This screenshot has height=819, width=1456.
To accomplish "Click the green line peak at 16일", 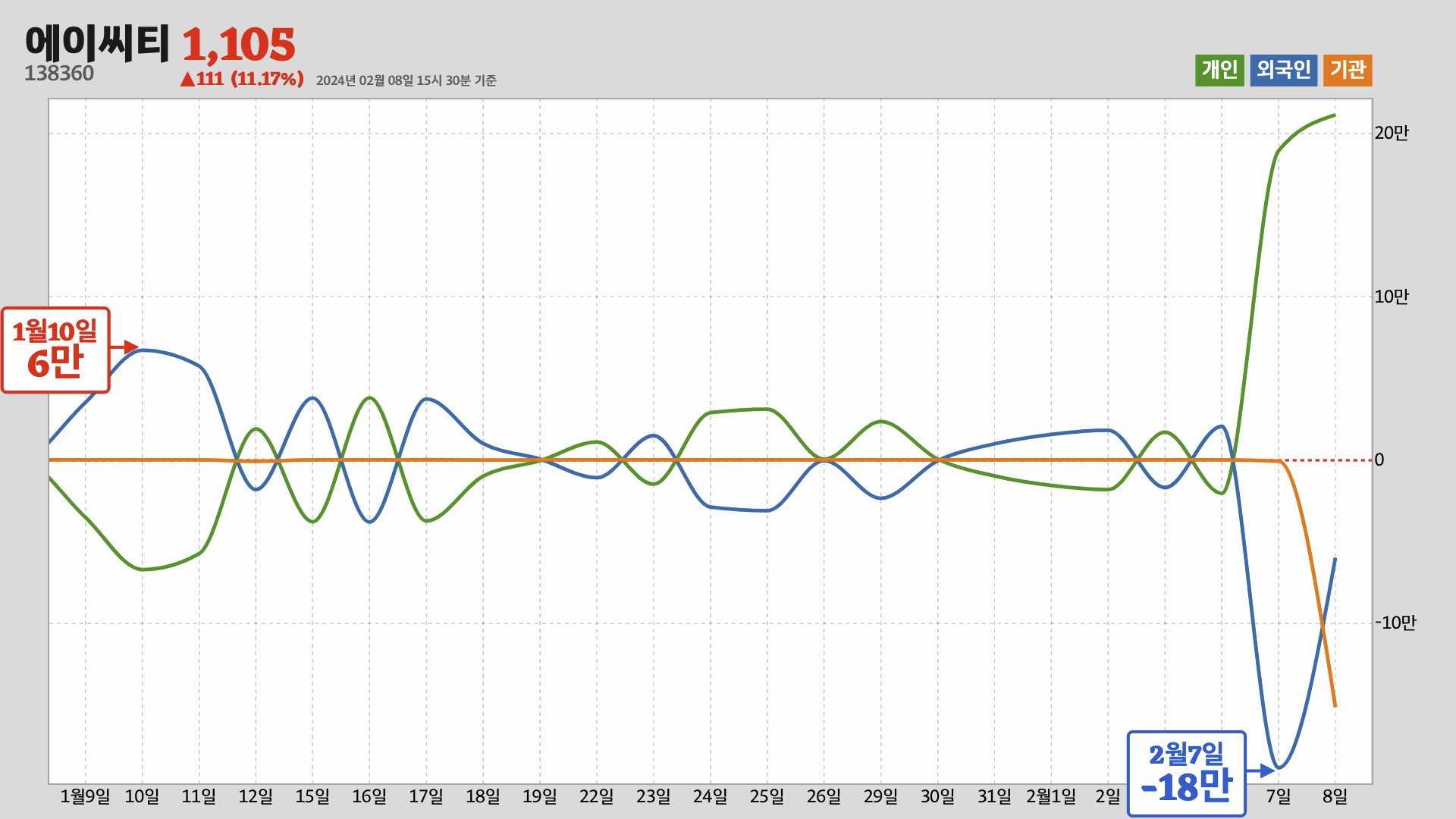I will coord(369,398).
